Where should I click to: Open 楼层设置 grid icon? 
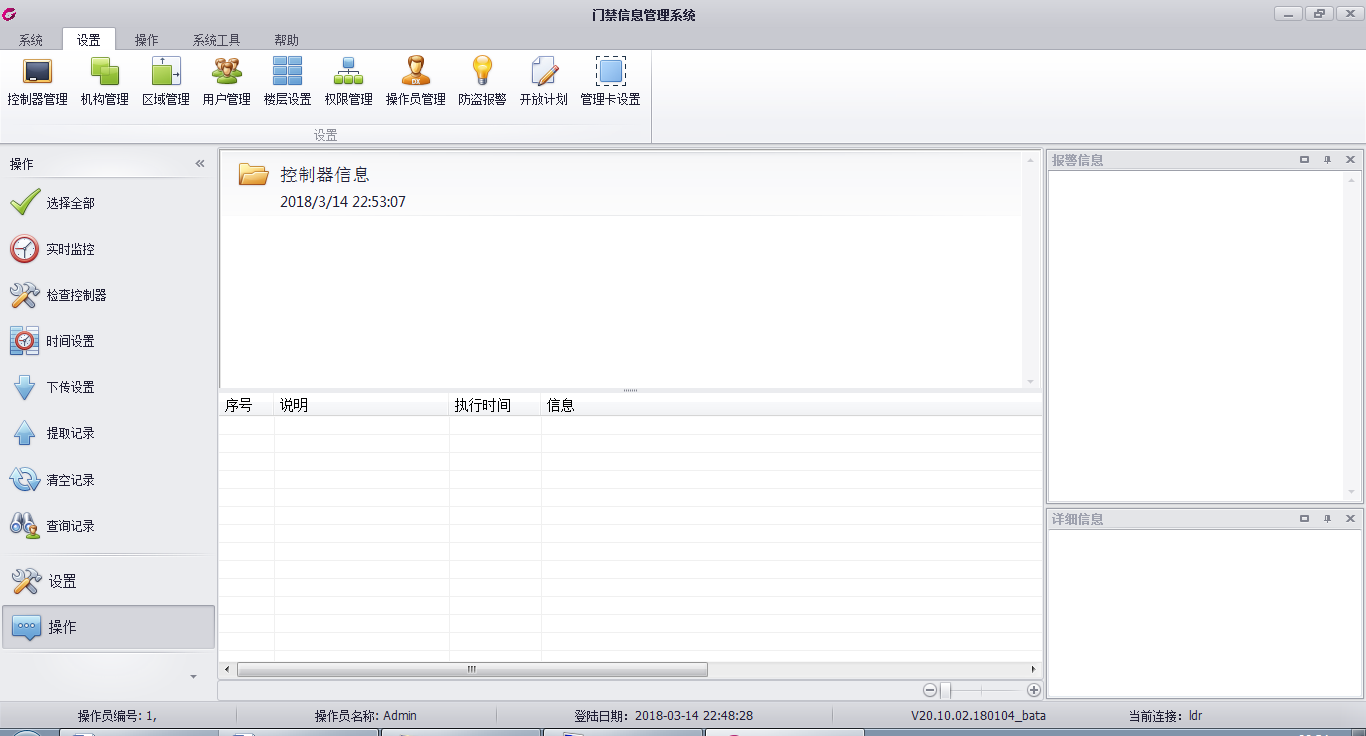tap(287, 82)
